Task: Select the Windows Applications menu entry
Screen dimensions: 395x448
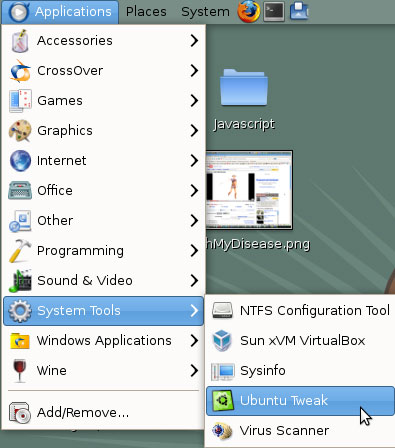Action: pyautogui.click(x=103, y=341)
